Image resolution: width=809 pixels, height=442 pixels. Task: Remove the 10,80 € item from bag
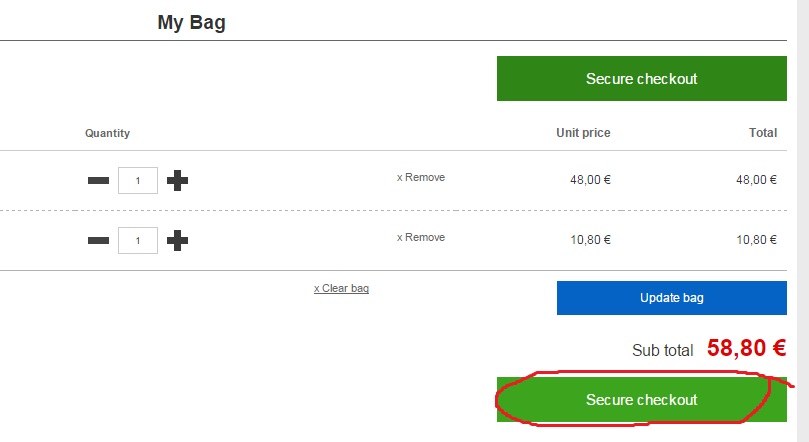[x=421, y=238]
